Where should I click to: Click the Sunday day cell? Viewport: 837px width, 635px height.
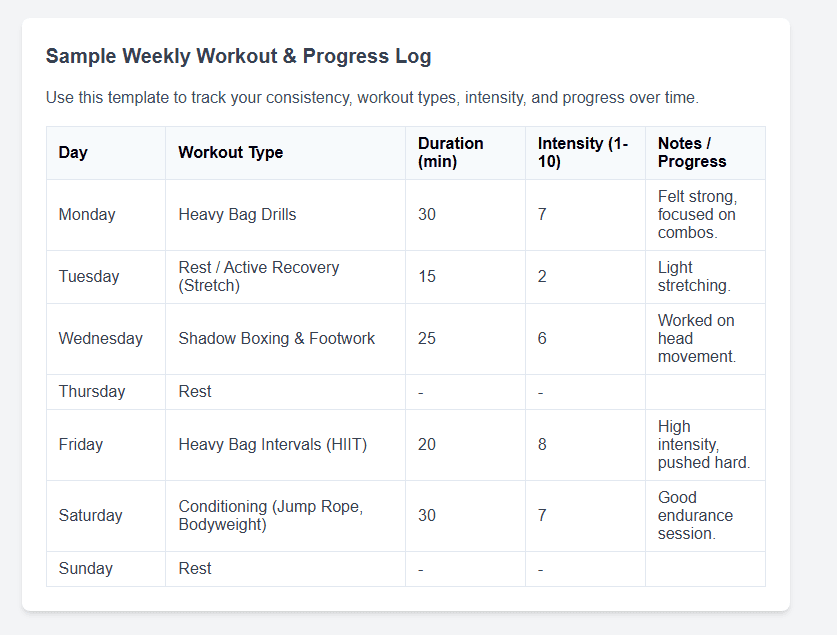(x=106, y=569)
